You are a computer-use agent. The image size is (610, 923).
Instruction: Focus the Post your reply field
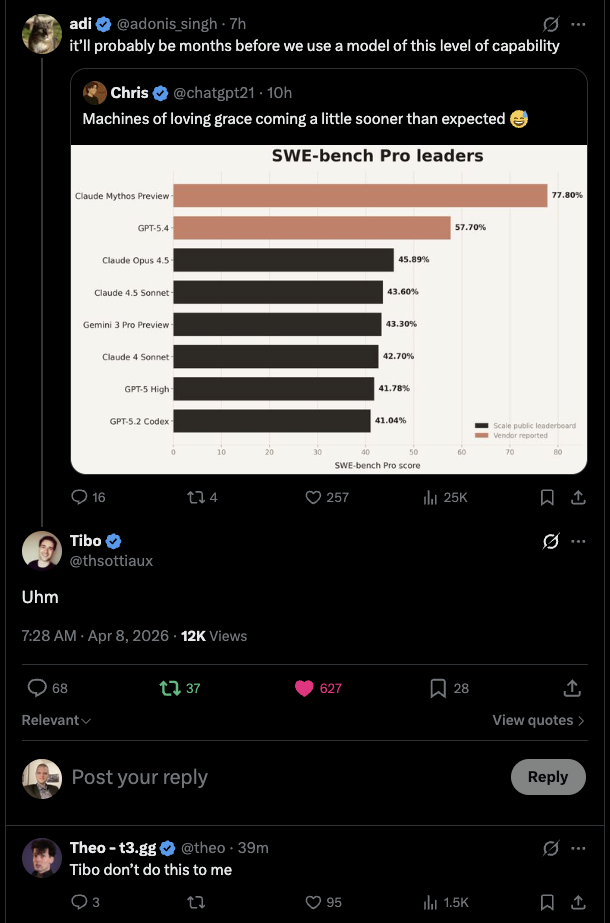point(289,777)
